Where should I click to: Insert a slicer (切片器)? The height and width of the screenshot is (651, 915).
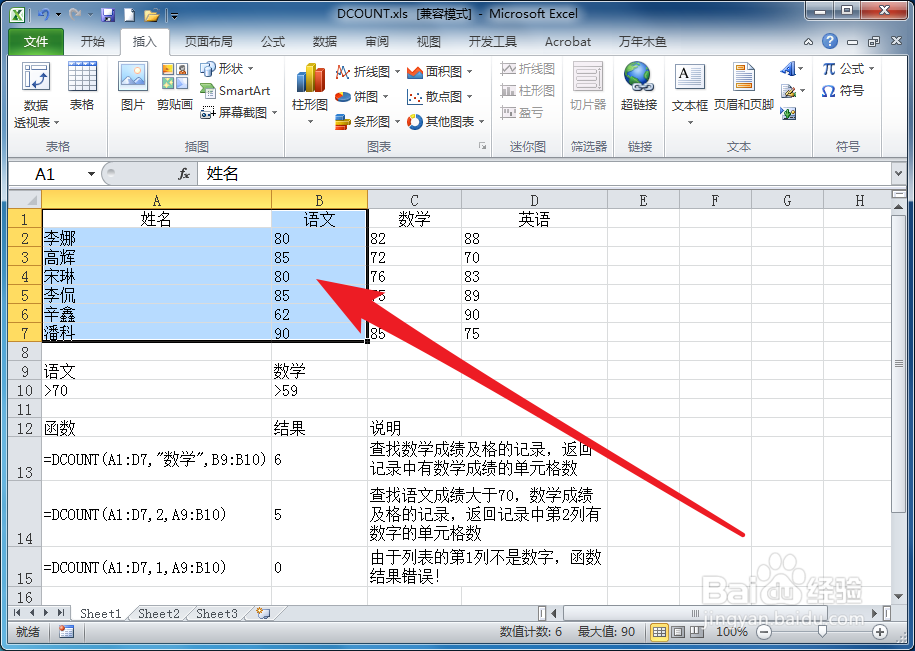point(588,86)
